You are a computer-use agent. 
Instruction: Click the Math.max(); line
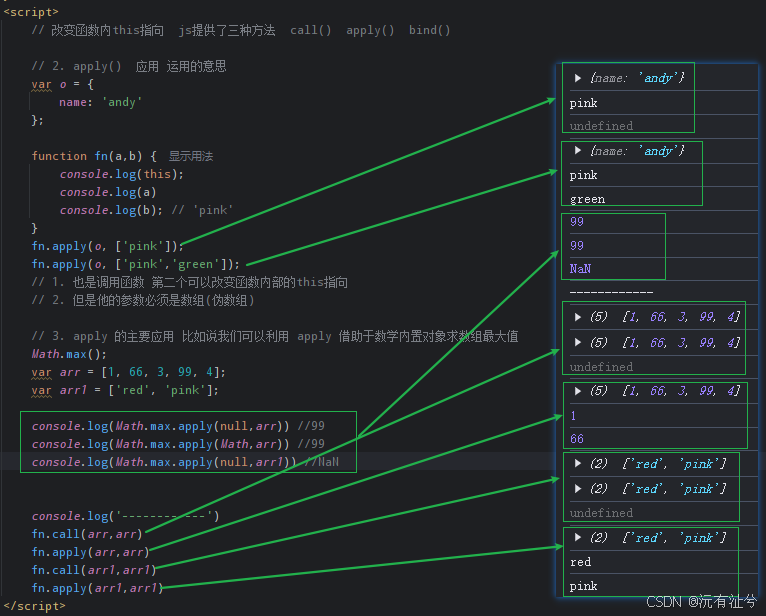[69, 354]
